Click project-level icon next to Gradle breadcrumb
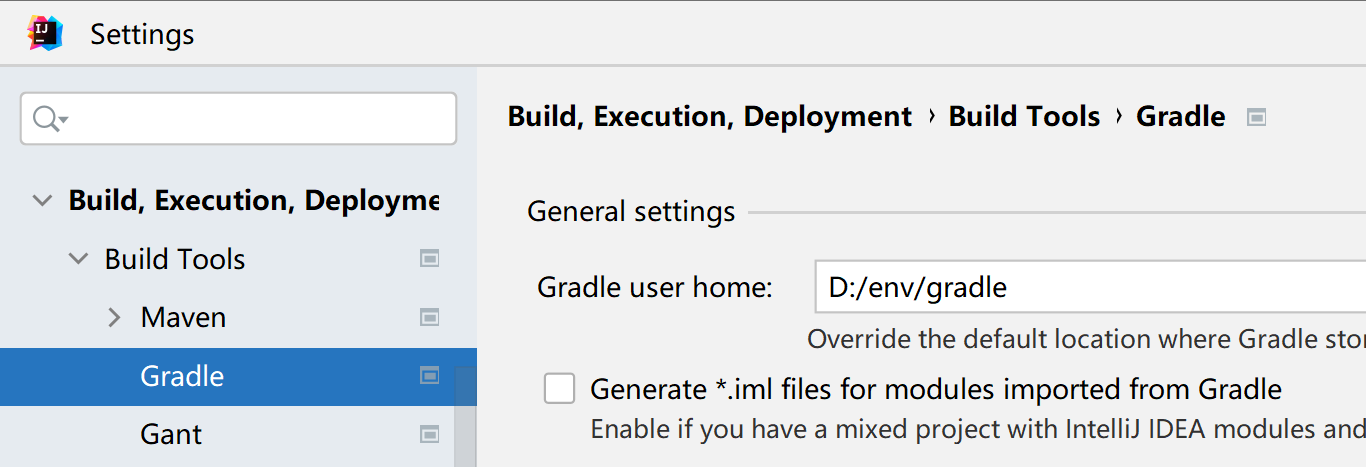Viewport: 1366px width, 467px height. tap(1257, 117)
